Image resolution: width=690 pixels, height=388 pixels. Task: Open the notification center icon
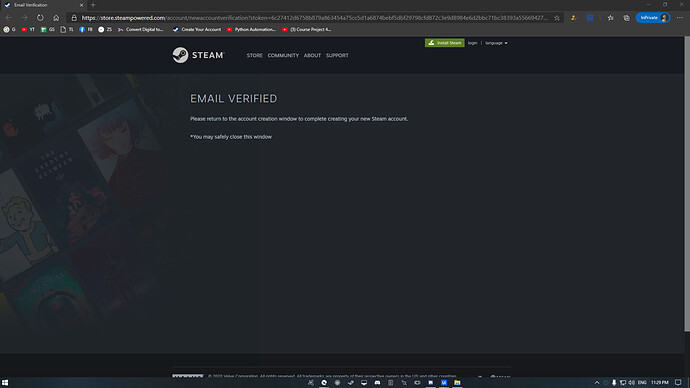678,383
